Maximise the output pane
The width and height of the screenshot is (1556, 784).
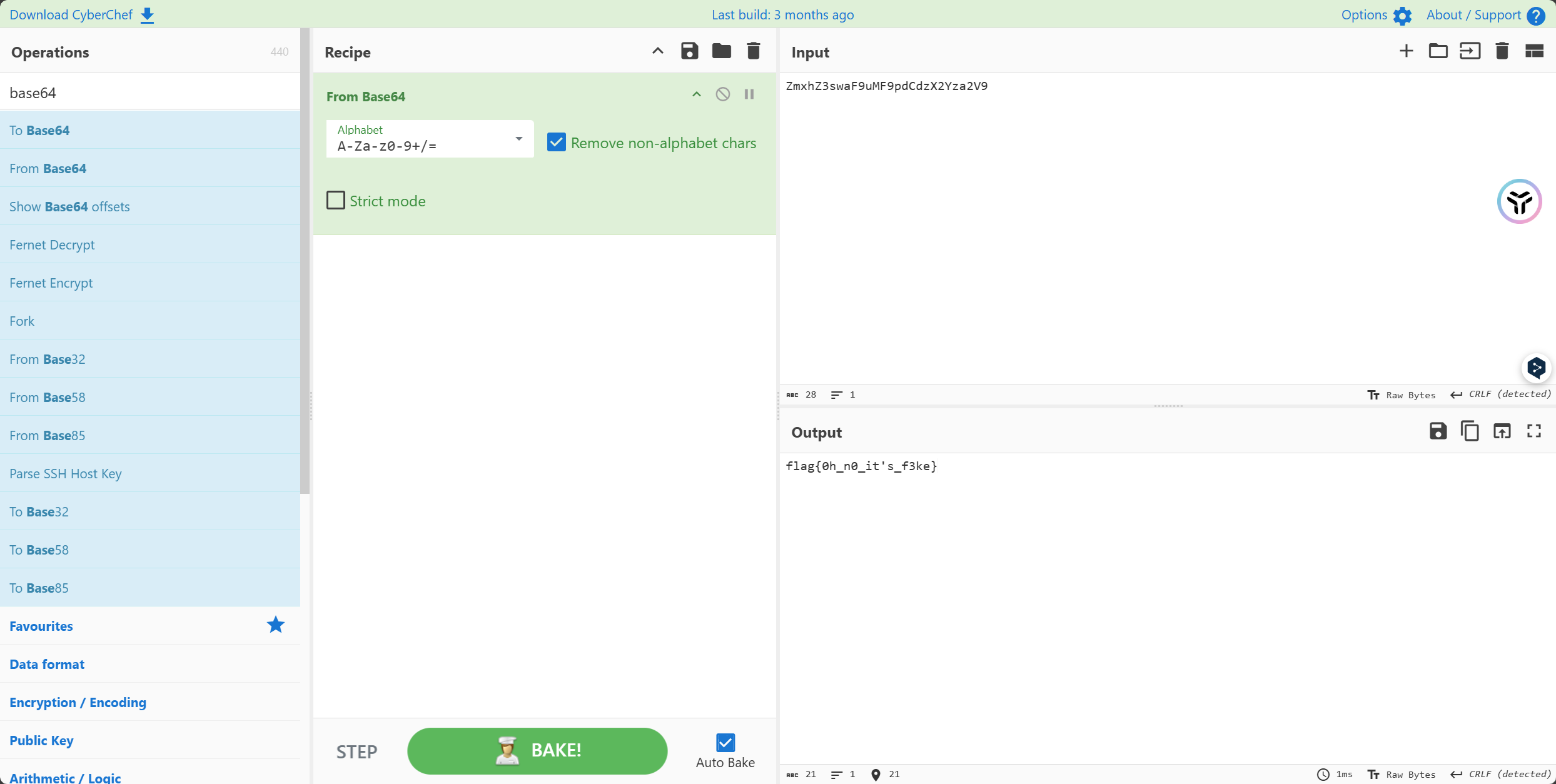point(1533,431)
